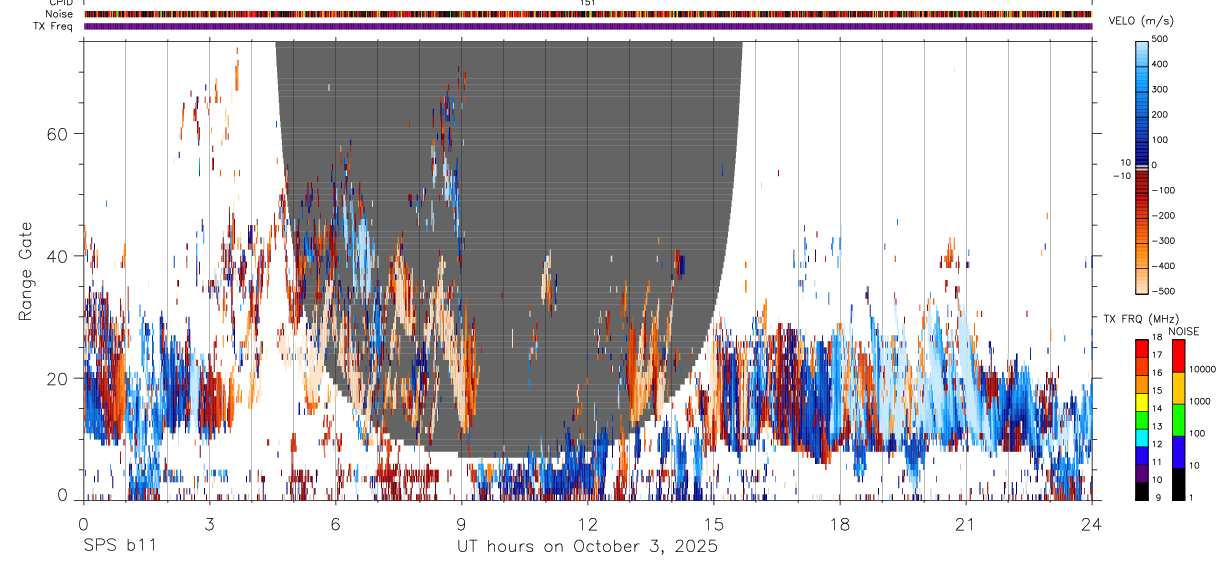Click the orange 15–16 MHz frequency swatch
The height and width of the screenshot is (567, 1228).
click(x=1142, y=384)
